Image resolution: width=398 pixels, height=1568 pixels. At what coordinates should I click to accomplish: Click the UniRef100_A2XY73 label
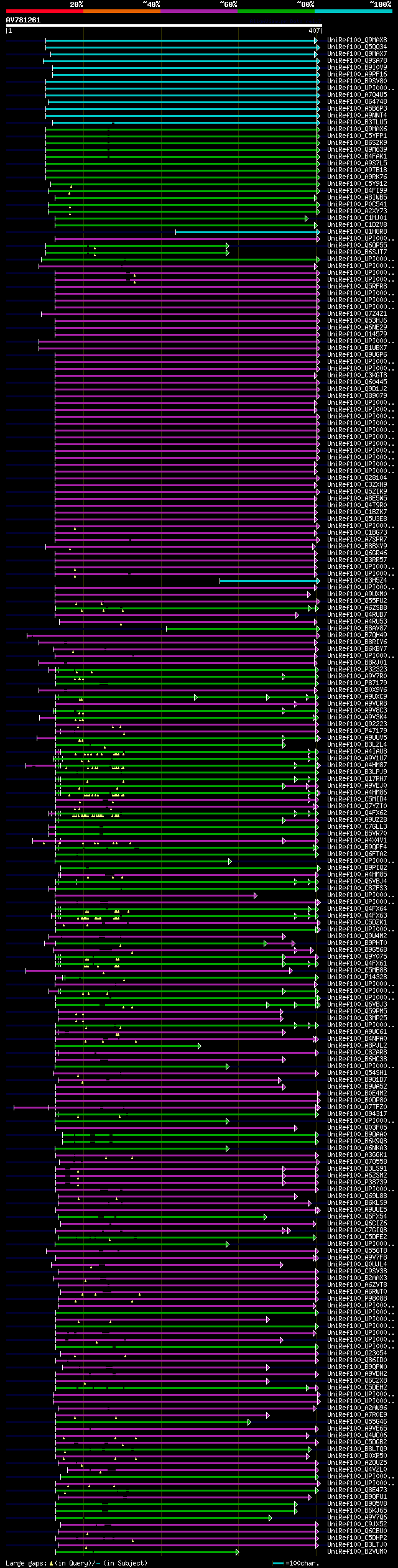pyautogui.click(x=357, y=211)
